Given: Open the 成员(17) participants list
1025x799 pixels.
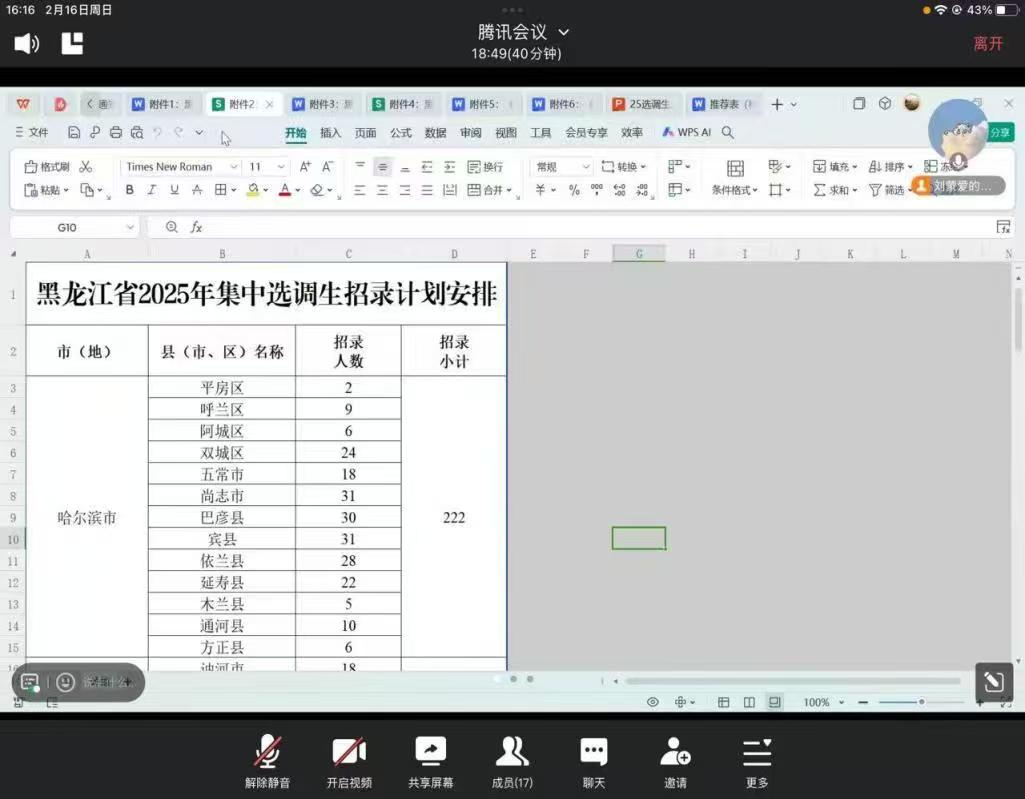Looking at the screenshot, I should [512, 761].
